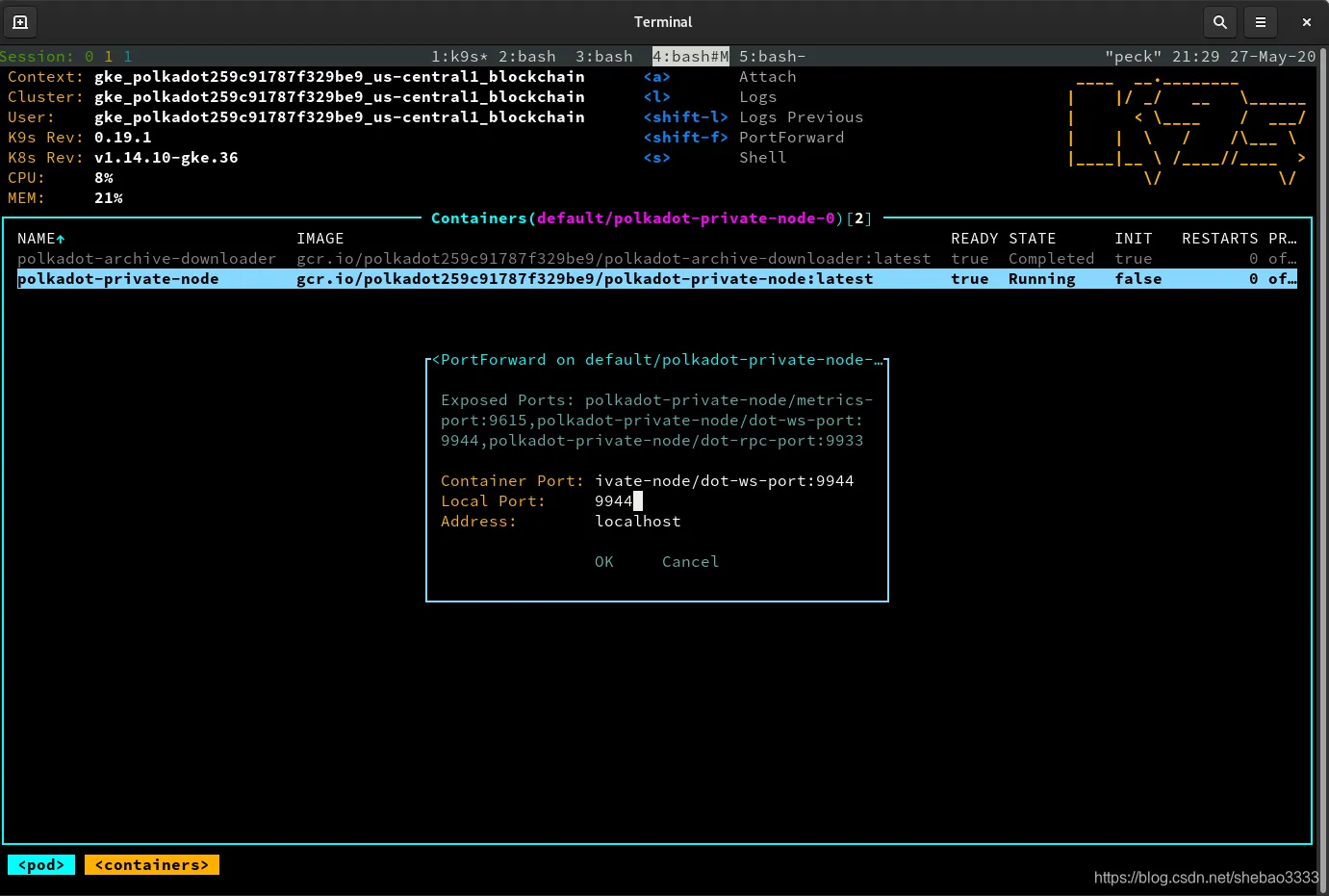Click the terminal search icon
This screenshot has width=1329, height=896.
(1219, 21)
